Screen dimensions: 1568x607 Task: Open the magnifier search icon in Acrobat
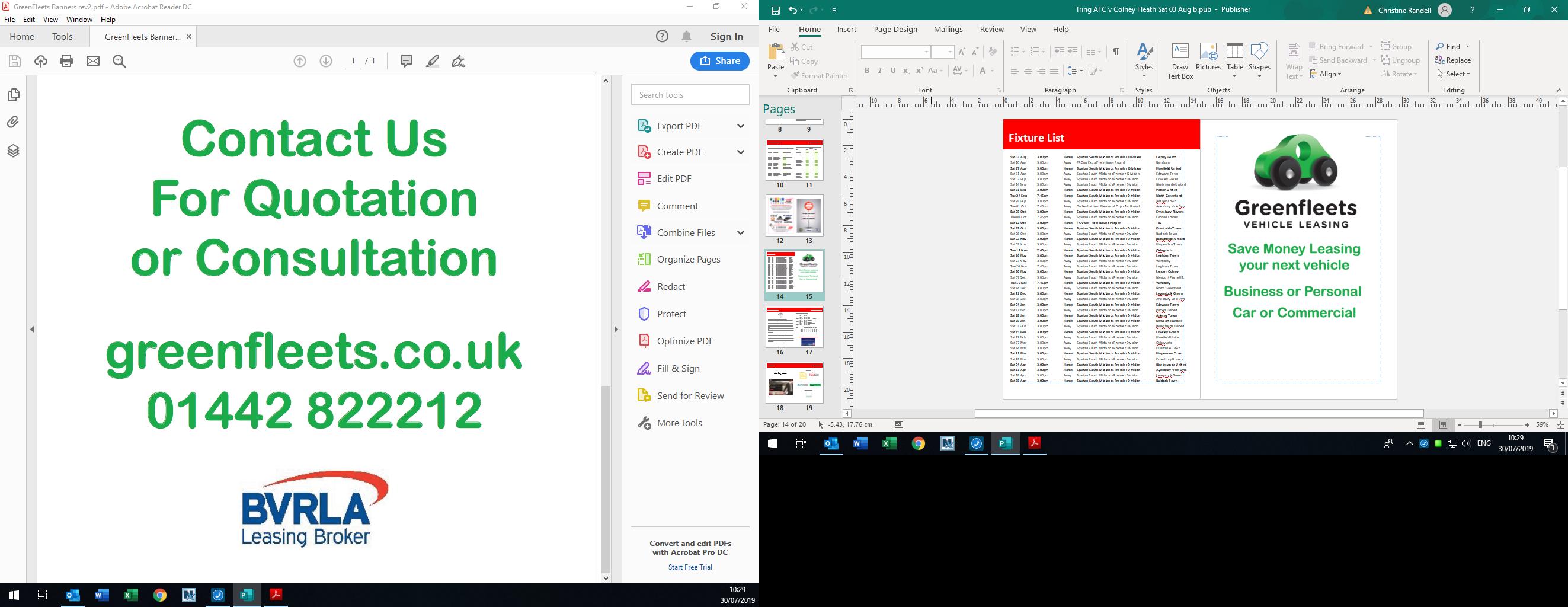[x=119, y=61]
